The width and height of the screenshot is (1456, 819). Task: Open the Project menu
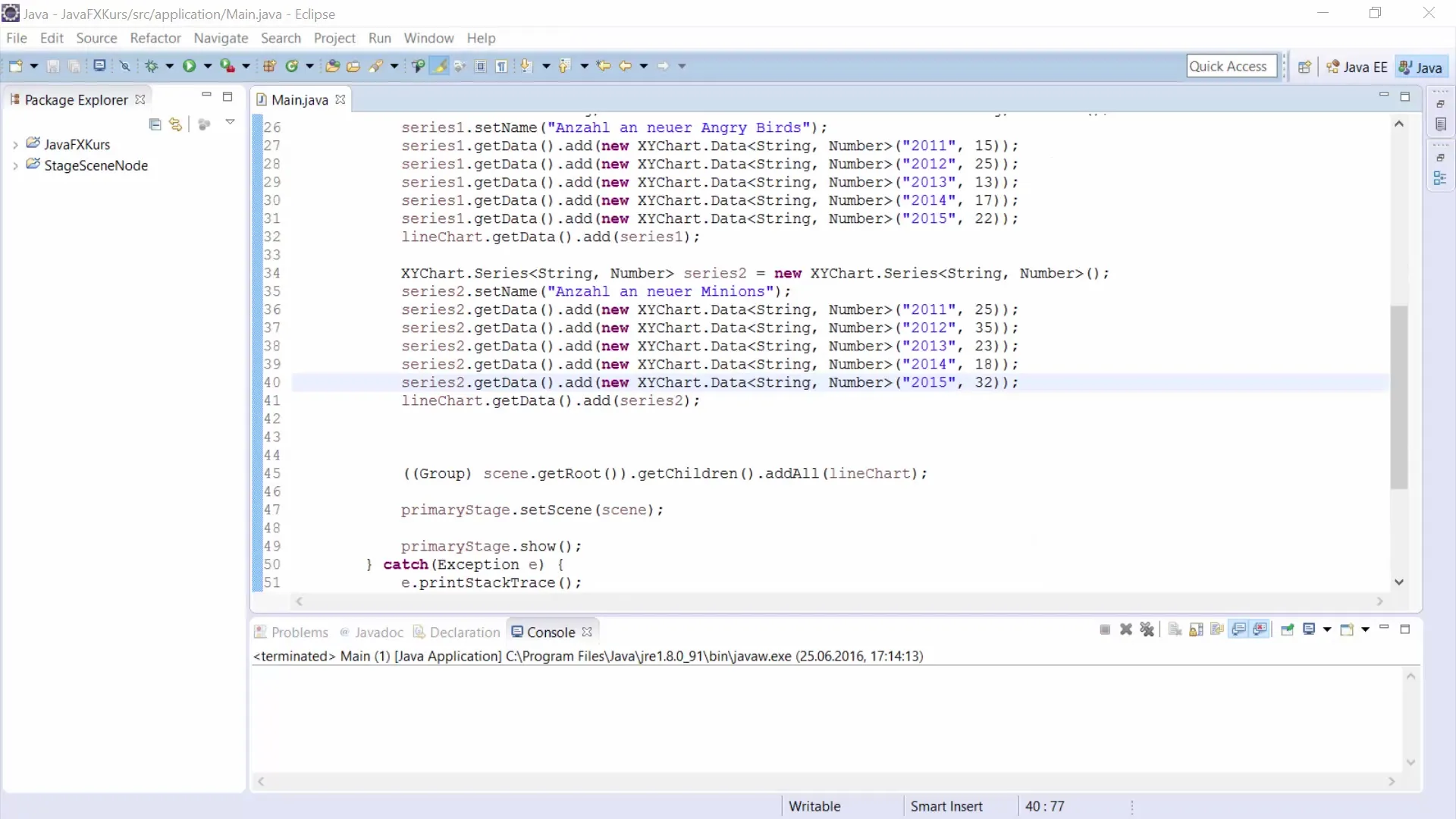334,38
